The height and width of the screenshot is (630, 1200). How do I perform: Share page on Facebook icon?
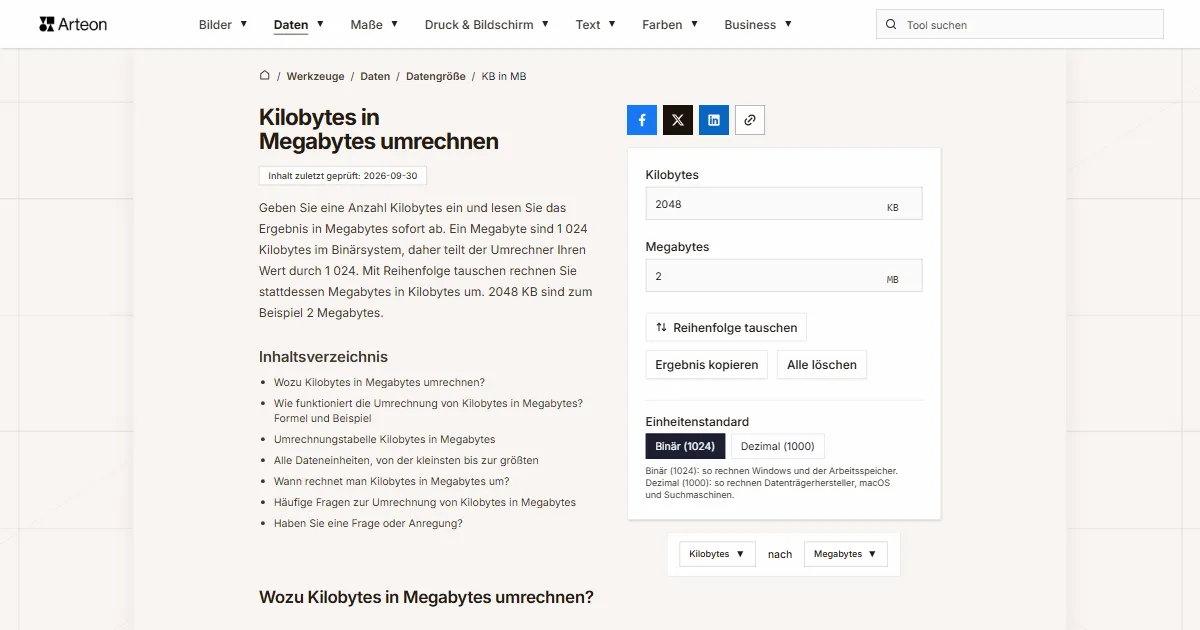pos(642,120)
